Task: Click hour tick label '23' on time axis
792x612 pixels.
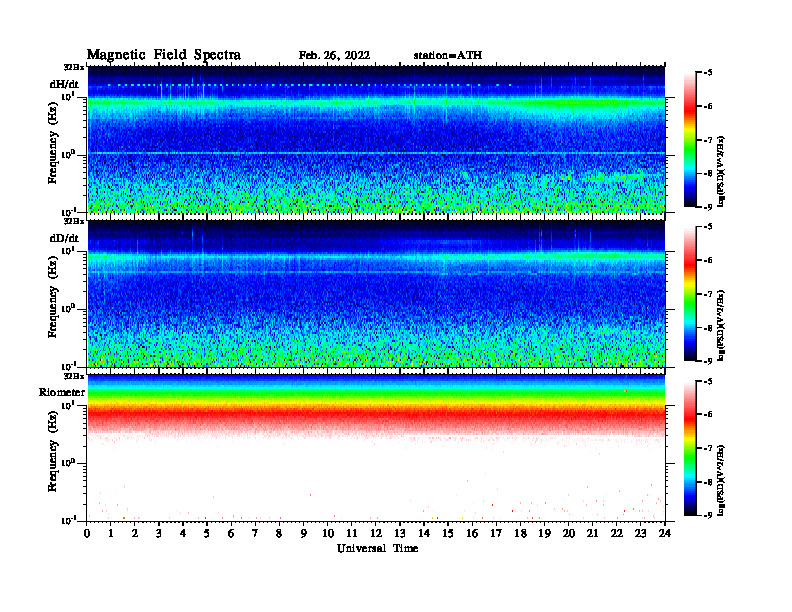Action: pos(640,533)
